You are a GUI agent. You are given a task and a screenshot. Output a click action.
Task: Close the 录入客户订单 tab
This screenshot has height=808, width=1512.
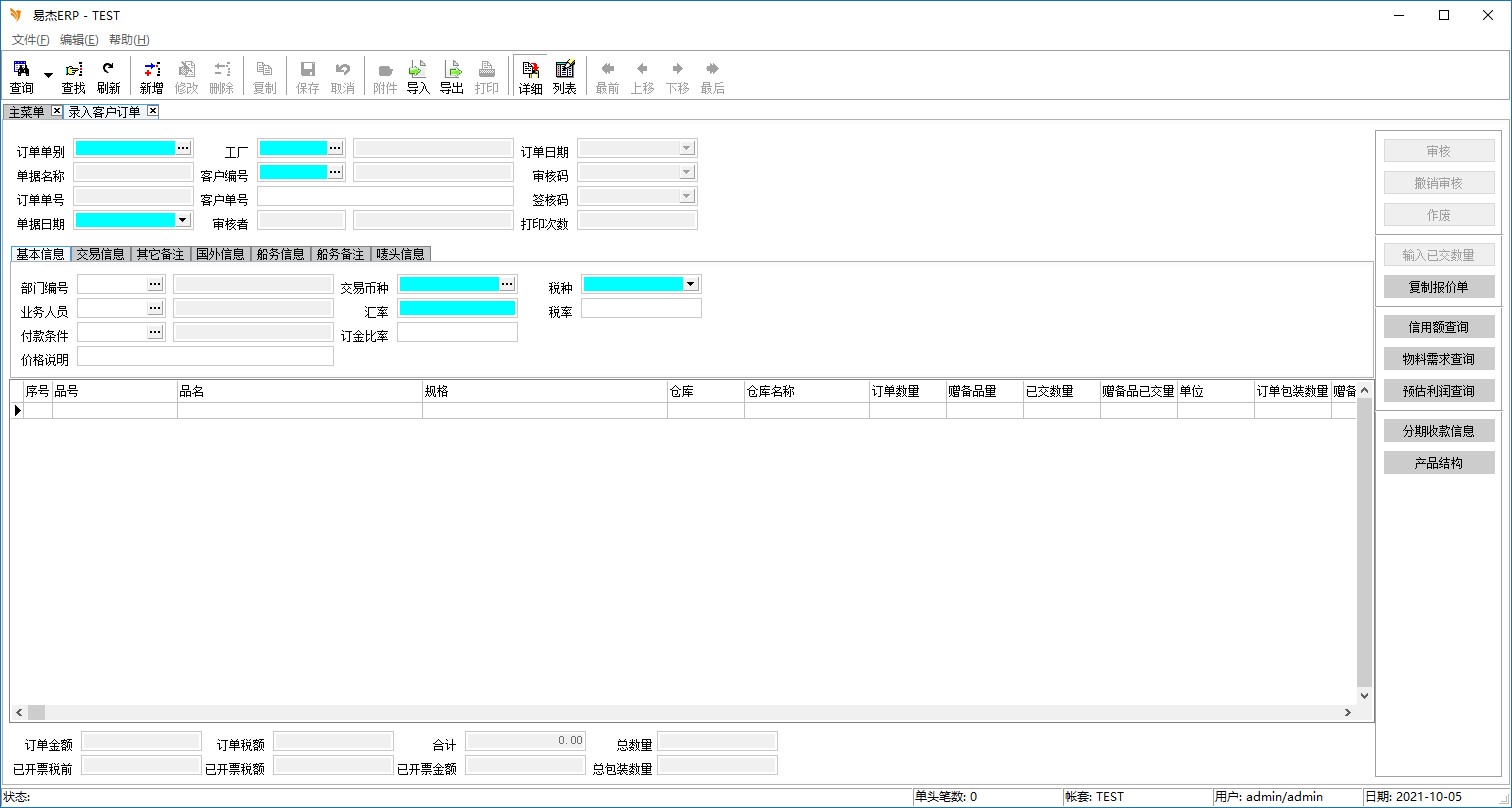(x=152, y=111)
